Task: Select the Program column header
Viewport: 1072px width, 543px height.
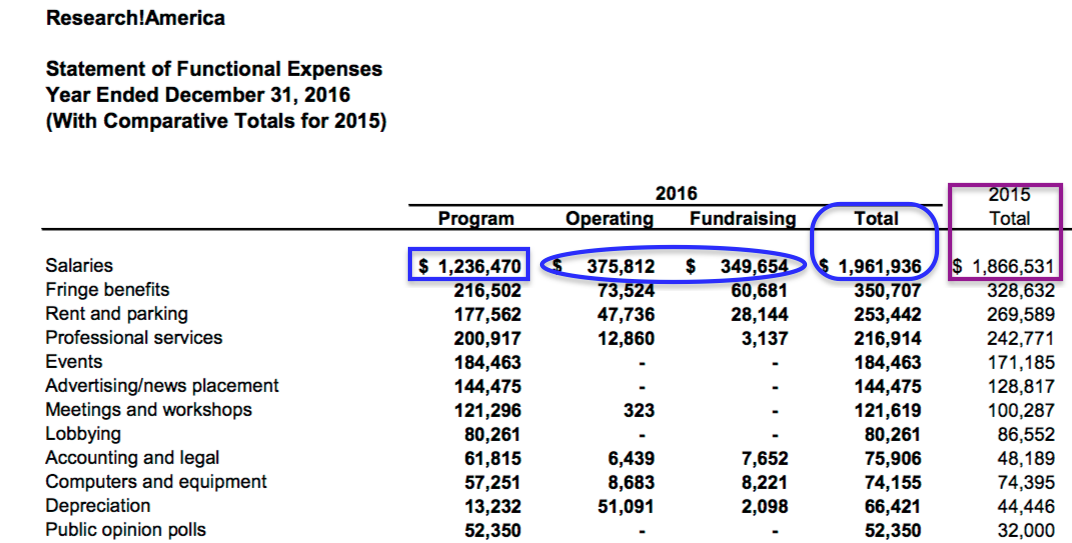Action: click(476, 219)
